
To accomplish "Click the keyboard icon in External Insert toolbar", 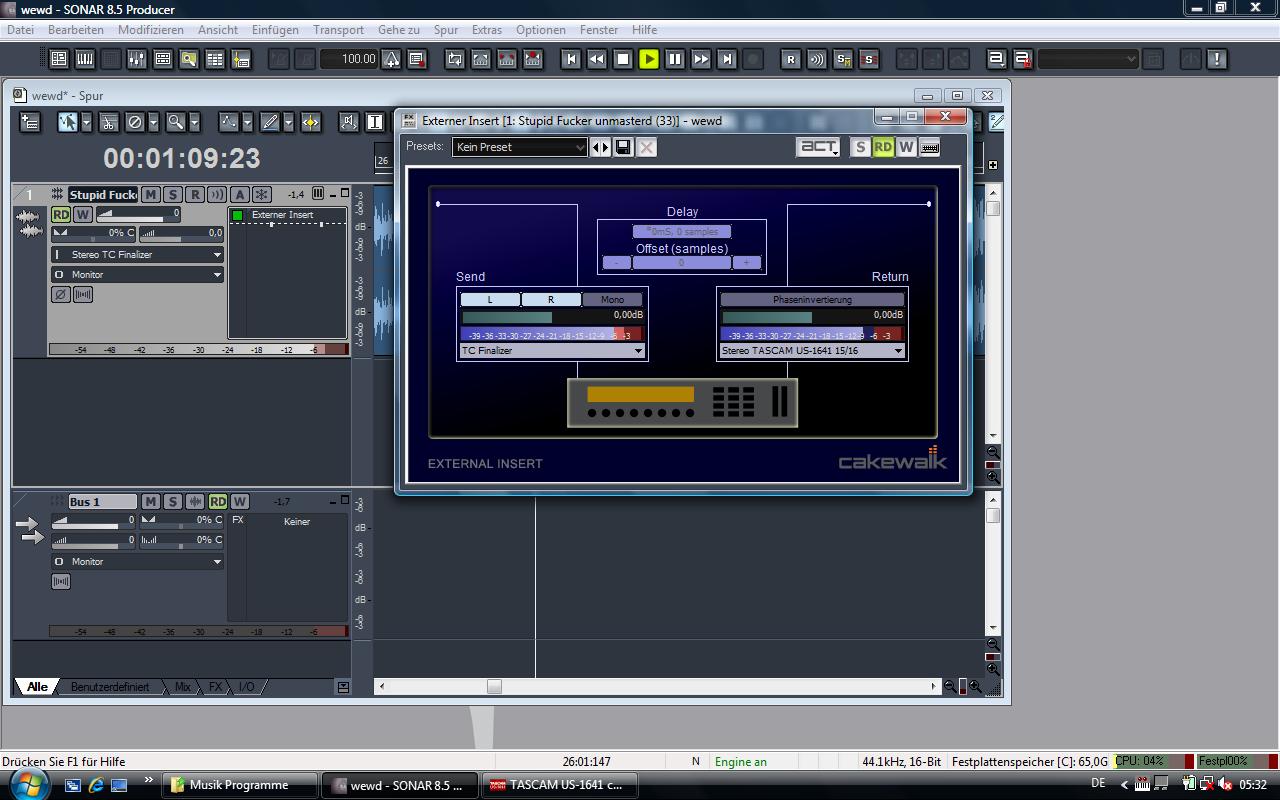I will 930,147.
